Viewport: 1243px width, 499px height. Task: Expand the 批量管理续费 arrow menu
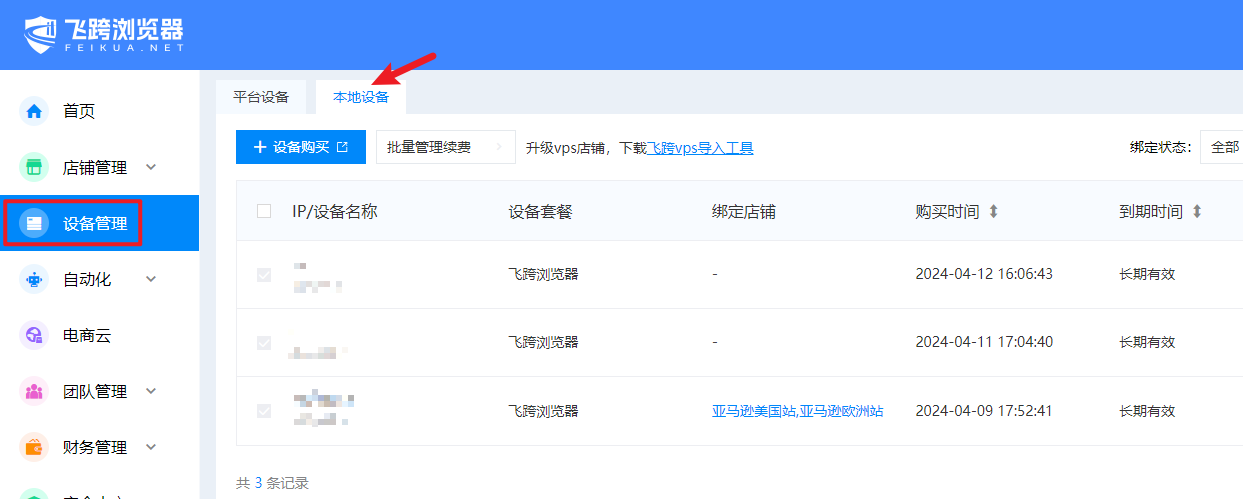coord(498,147)
